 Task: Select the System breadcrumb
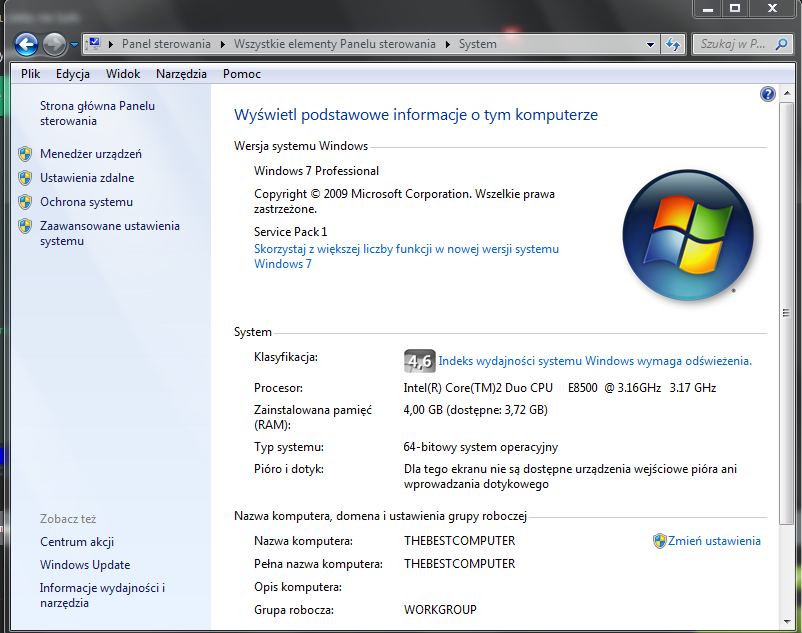478,44
